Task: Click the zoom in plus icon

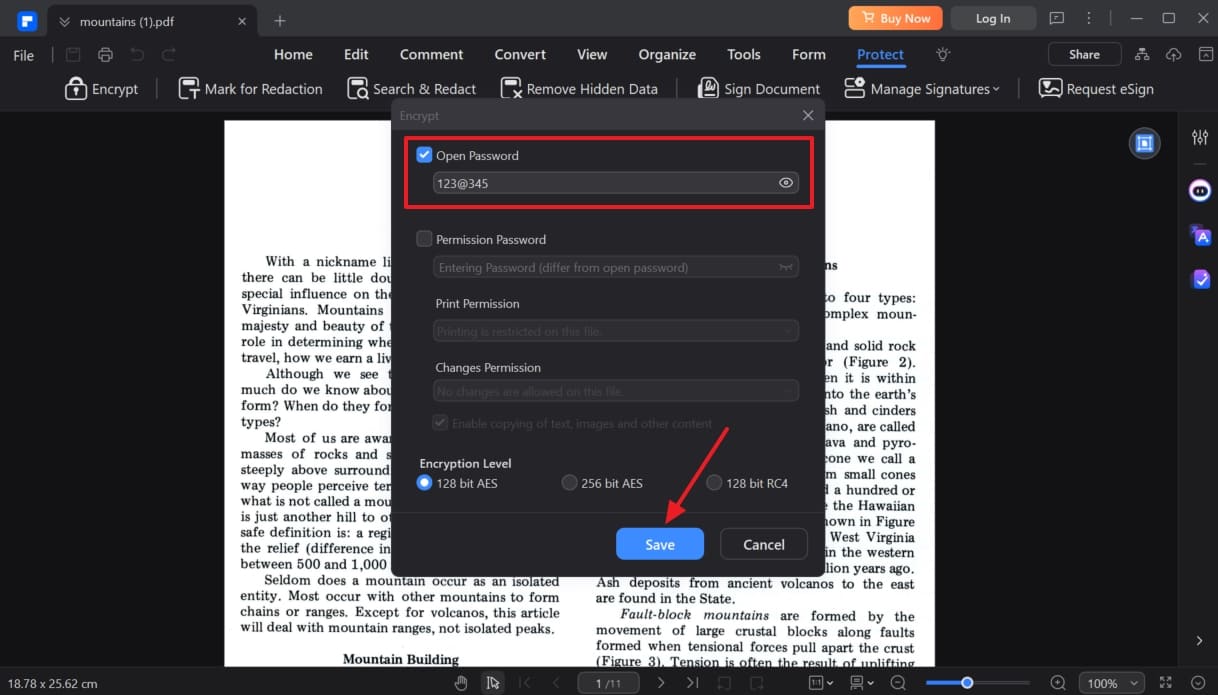Action: click(x=1058, y=683)
